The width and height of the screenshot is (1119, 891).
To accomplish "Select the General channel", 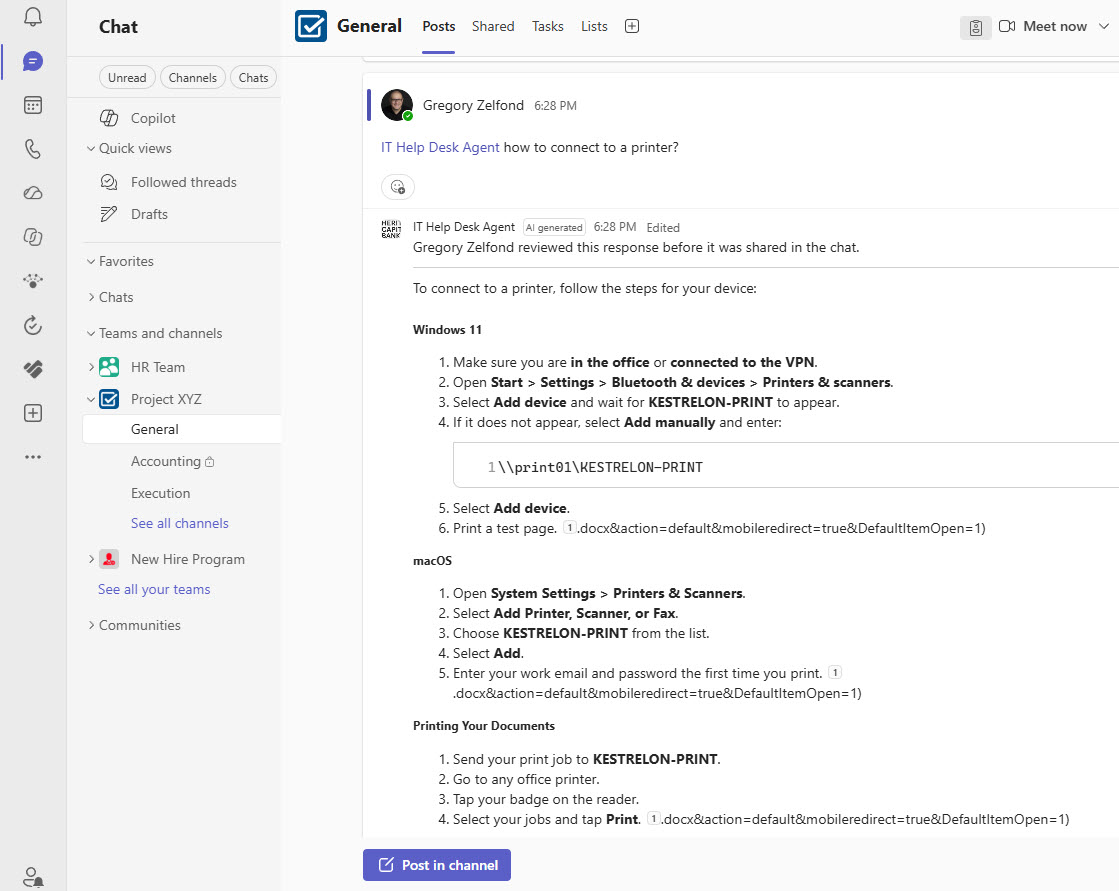I will [182, 429].
